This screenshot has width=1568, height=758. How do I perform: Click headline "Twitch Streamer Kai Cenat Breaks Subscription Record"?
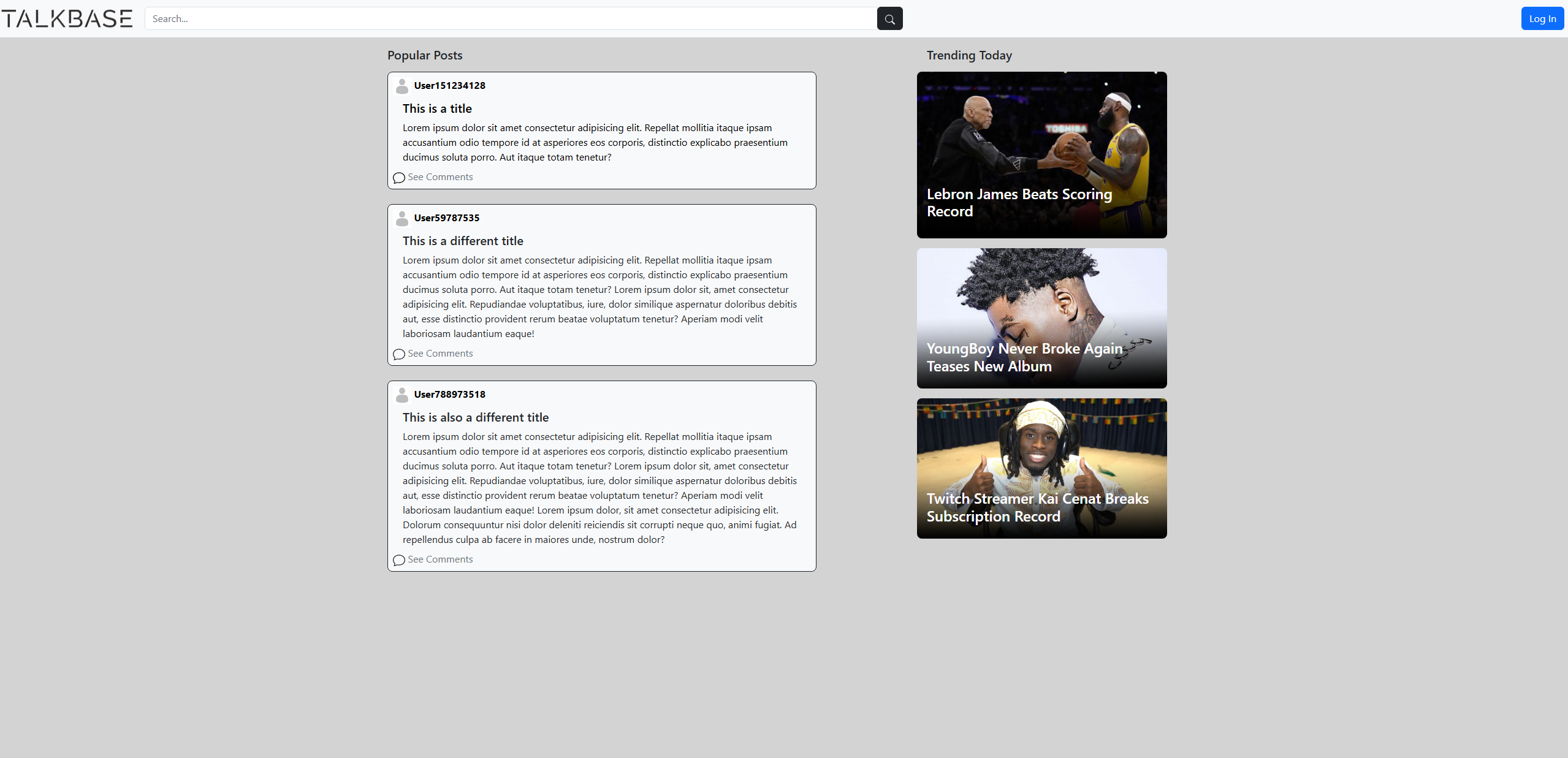click(x=1037, y=507)
